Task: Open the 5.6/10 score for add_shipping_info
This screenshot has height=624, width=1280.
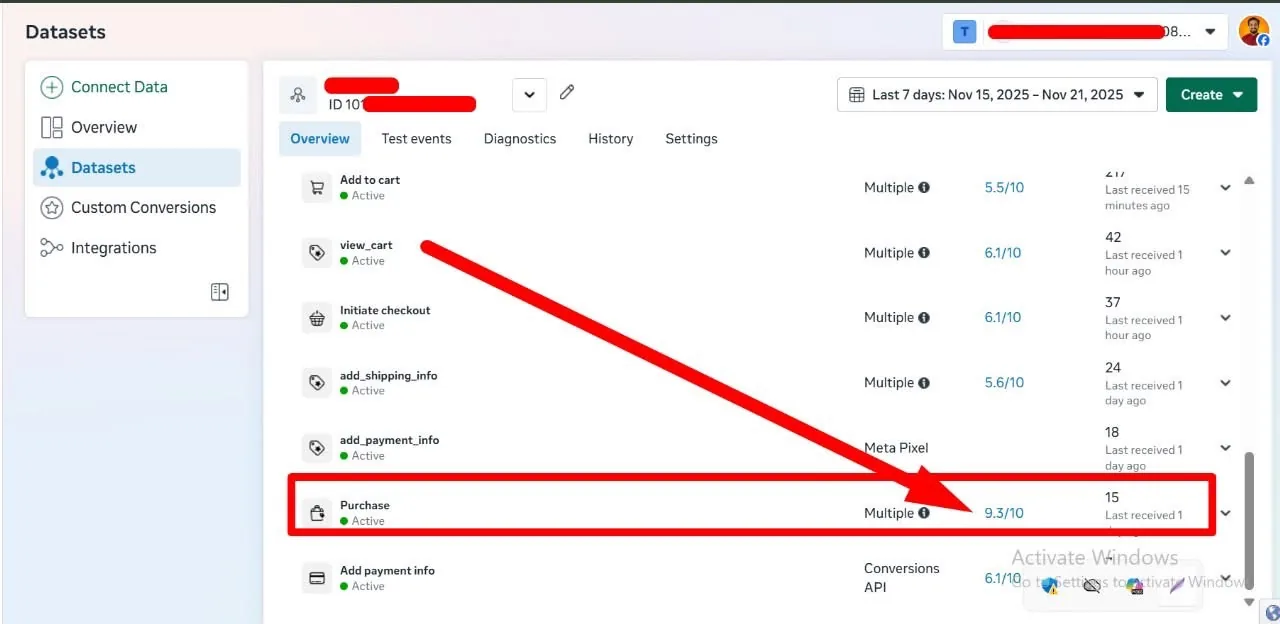Action: (1004, 383)
